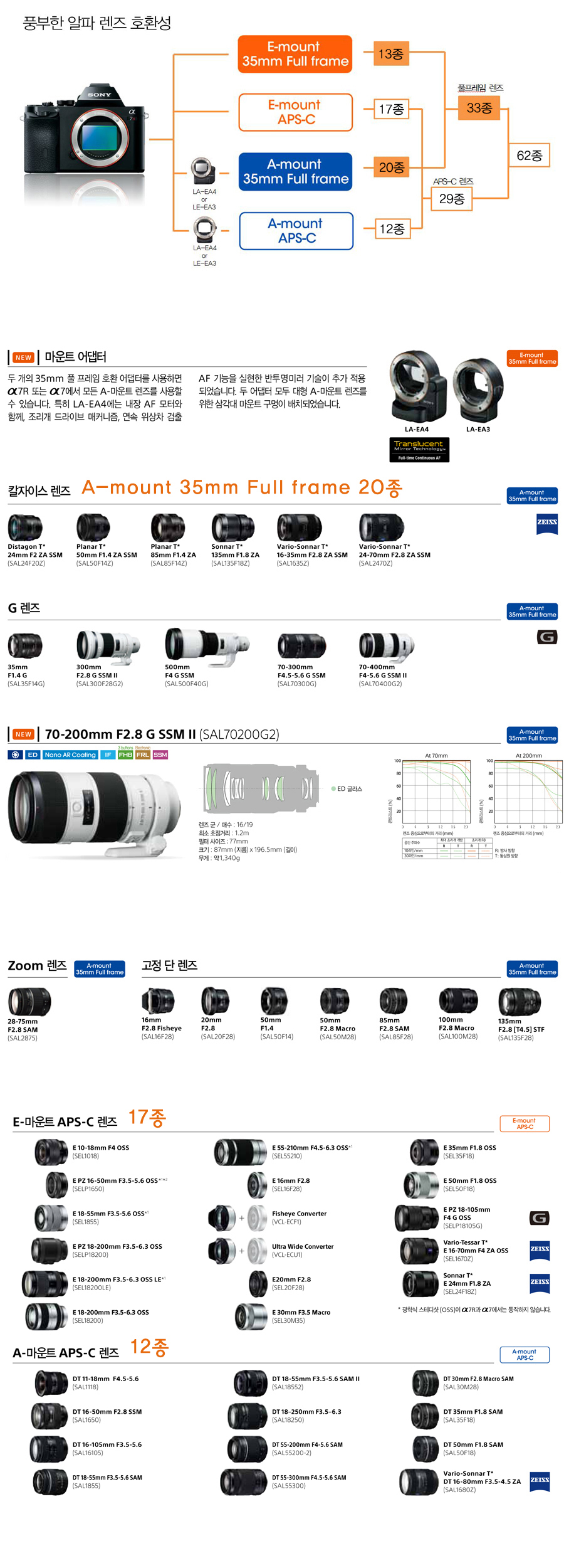Click the FRL feature badge
The image size is (564, 1568).
point(143,755)
